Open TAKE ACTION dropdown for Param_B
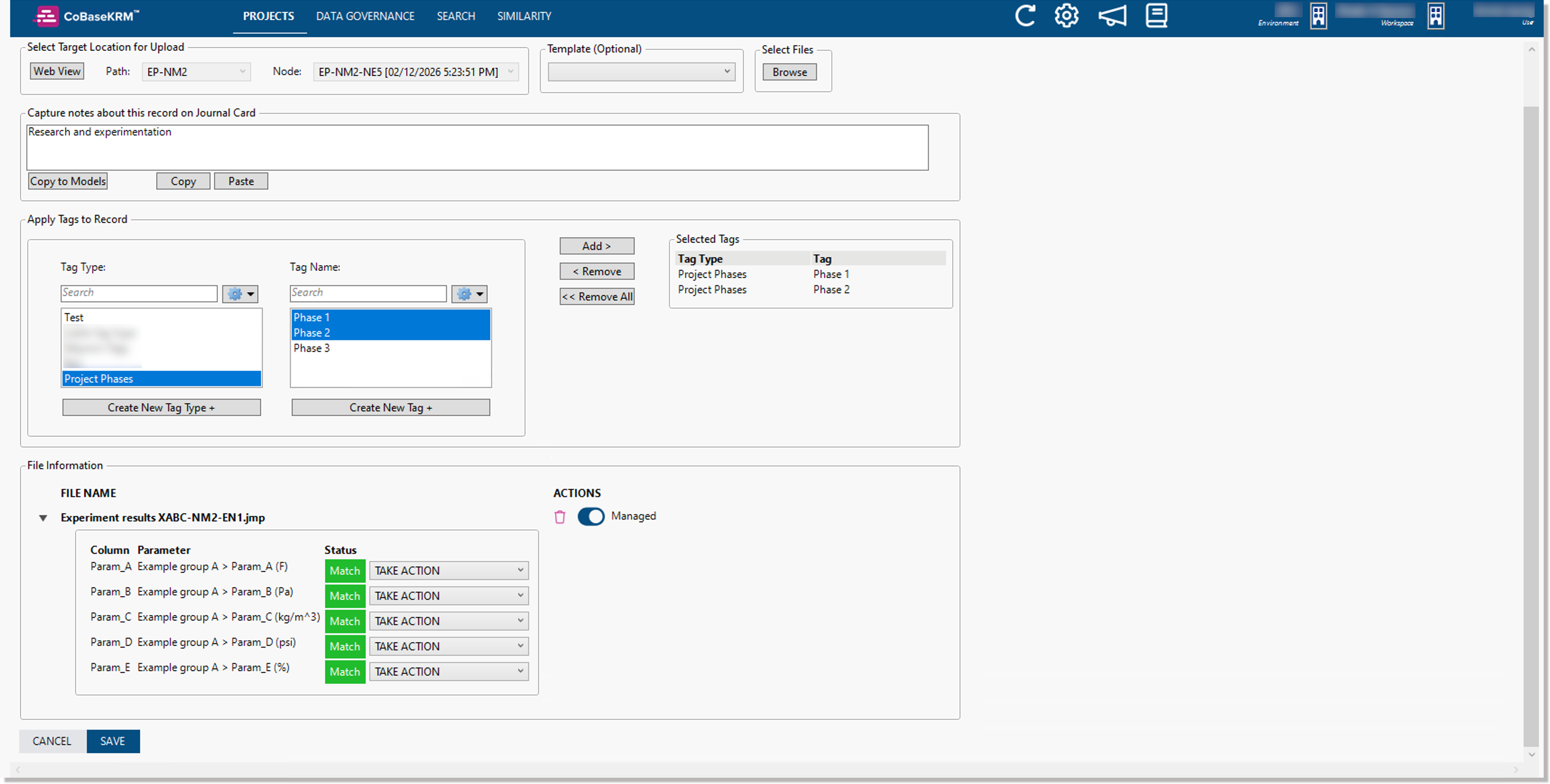1550x784 pixels. pyautogui.click(x=449, y=595)
